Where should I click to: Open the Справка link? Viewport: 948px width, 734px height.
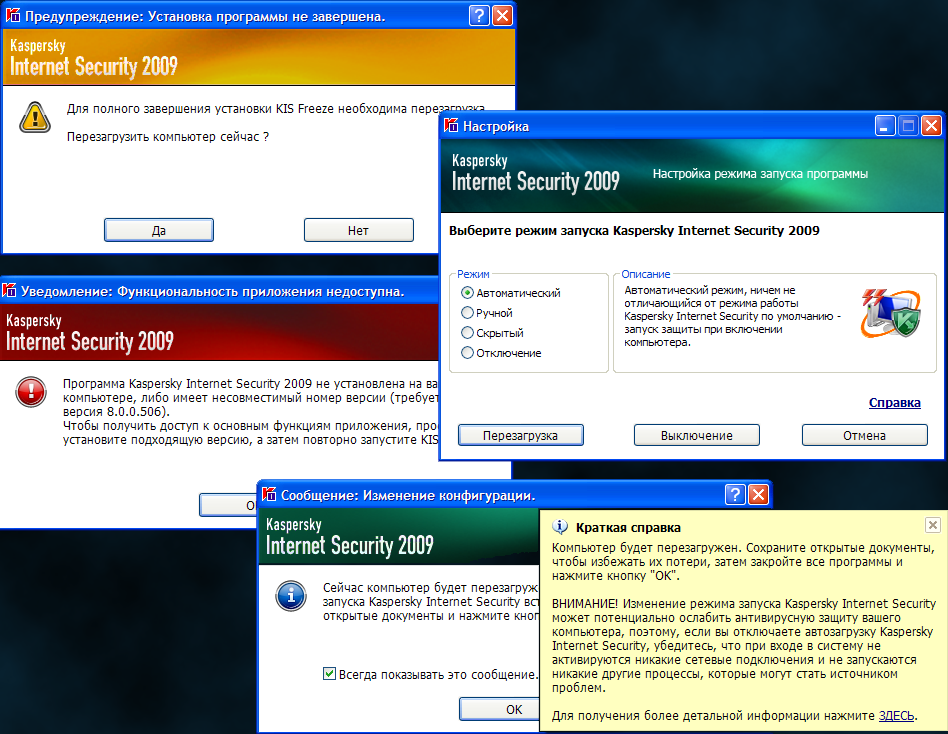(895, 403)
